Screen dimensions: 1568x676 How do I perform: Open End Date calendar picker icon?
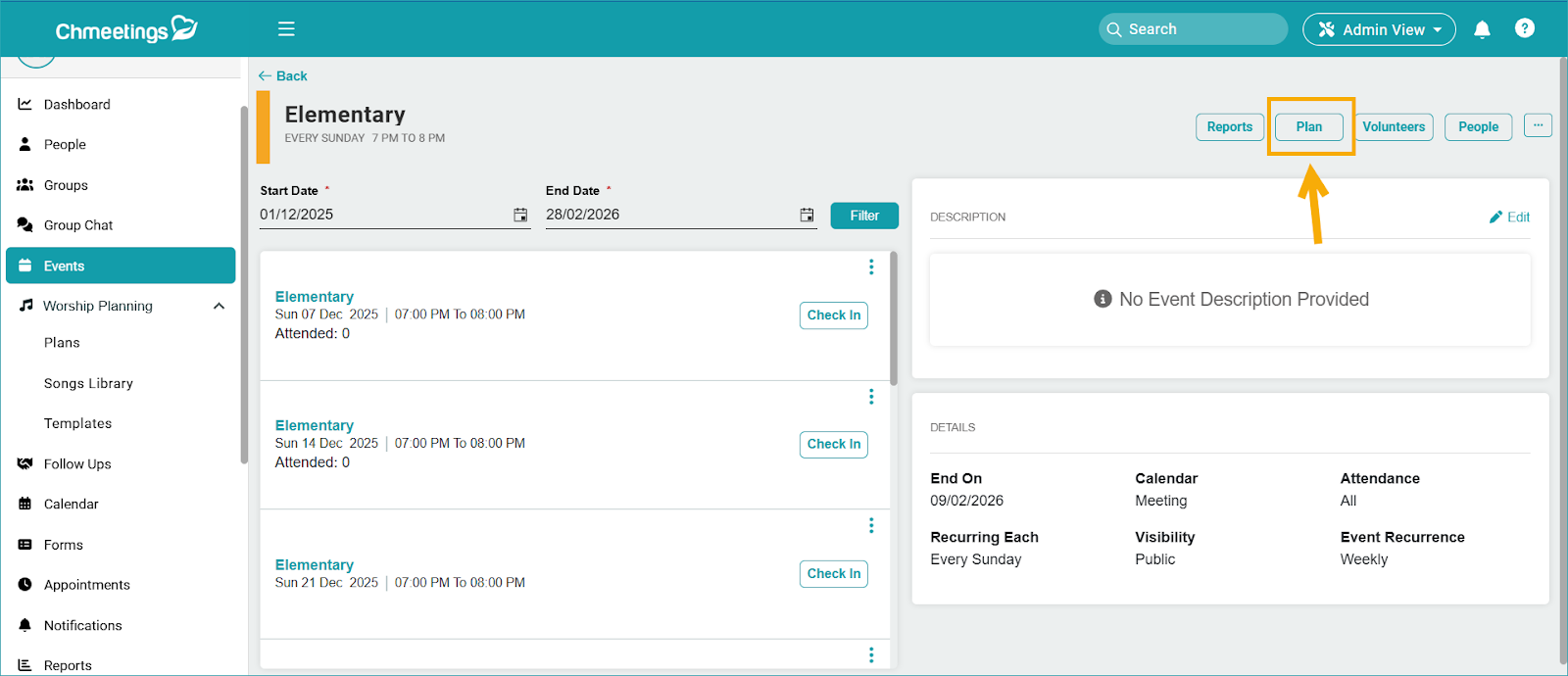click(x=807, y=215)
